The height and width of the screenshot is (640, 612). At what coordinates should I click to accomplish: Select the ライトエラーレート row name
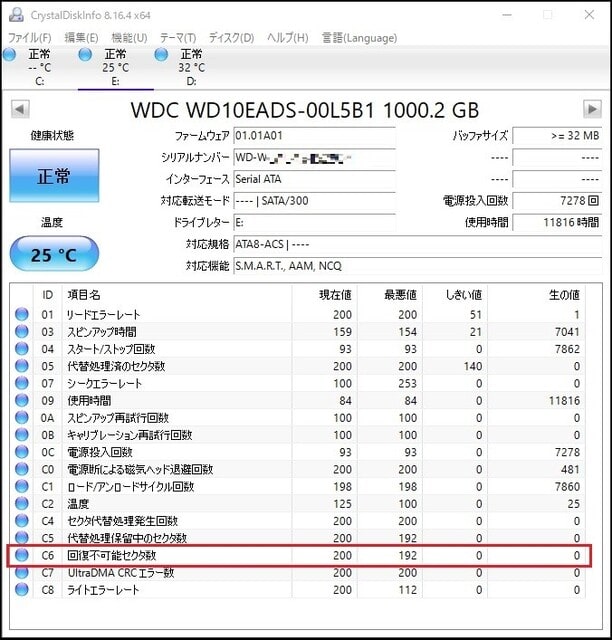103,590
